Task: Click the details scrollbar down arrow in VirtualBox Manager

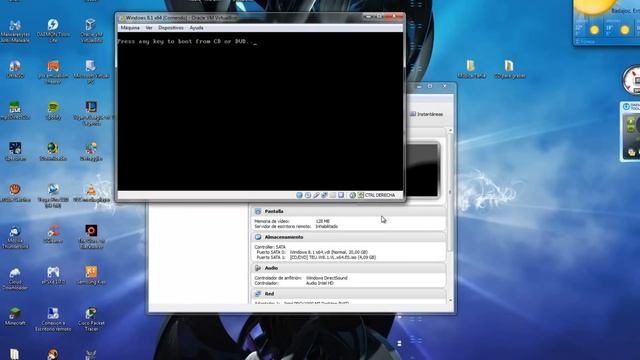Action: point(450,300)
